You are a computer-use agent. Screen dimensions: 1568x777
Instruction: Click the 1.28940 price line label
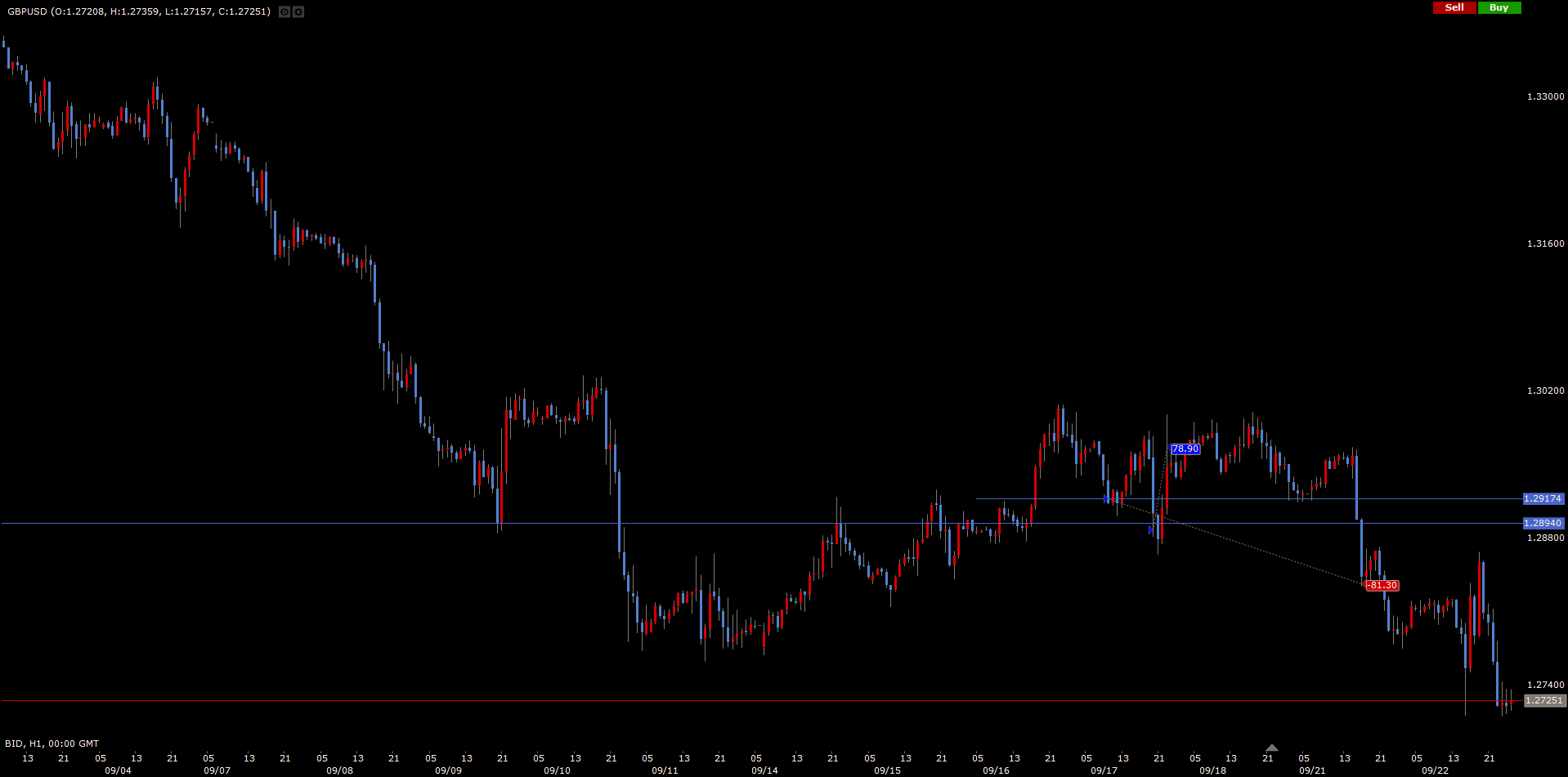click(x=1543, y=523)
